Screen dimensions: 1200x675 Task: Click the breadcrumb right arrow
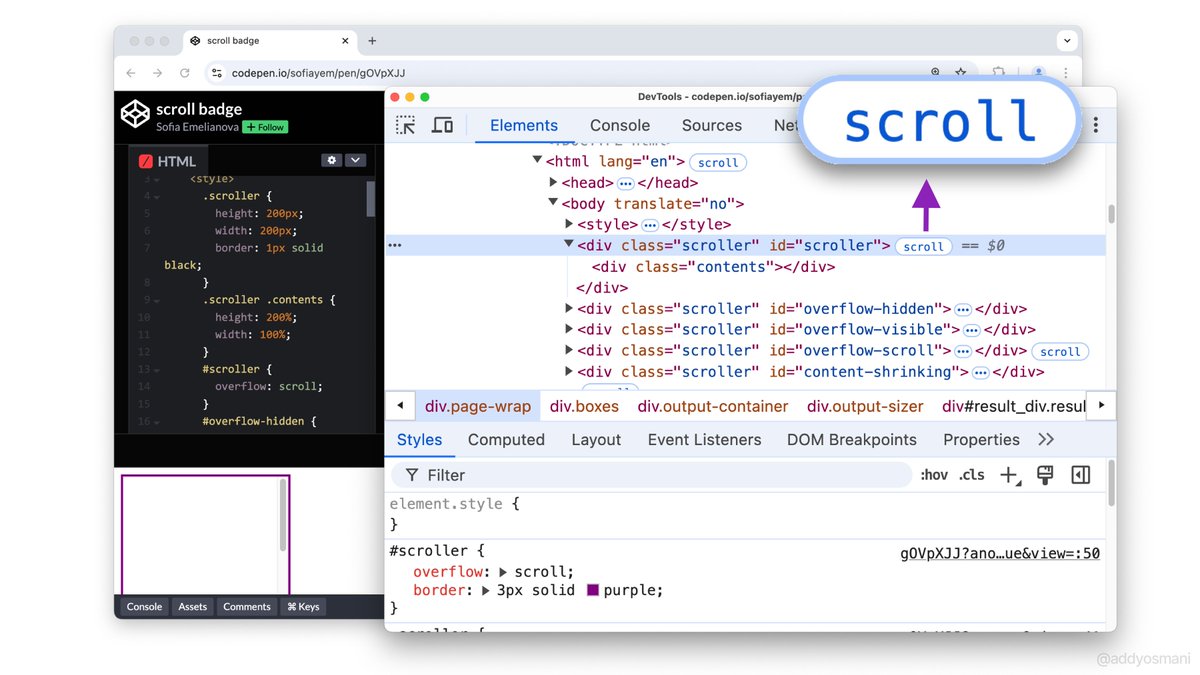1102,406
